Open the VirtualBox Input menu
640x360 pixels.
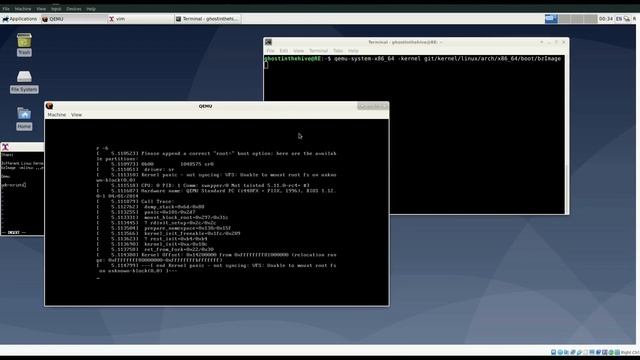tap(56, 9)
